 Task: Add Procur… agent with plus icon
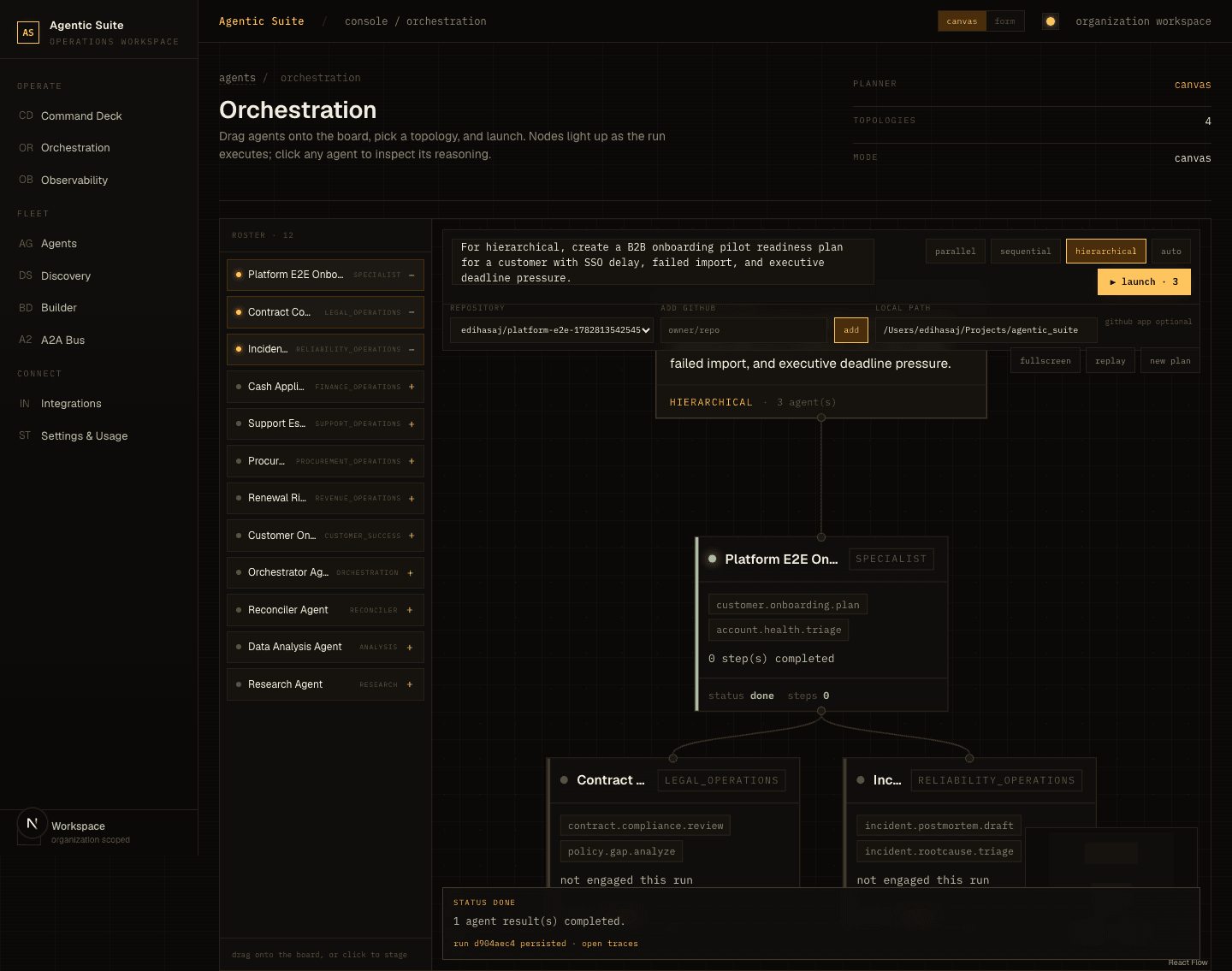412,461
